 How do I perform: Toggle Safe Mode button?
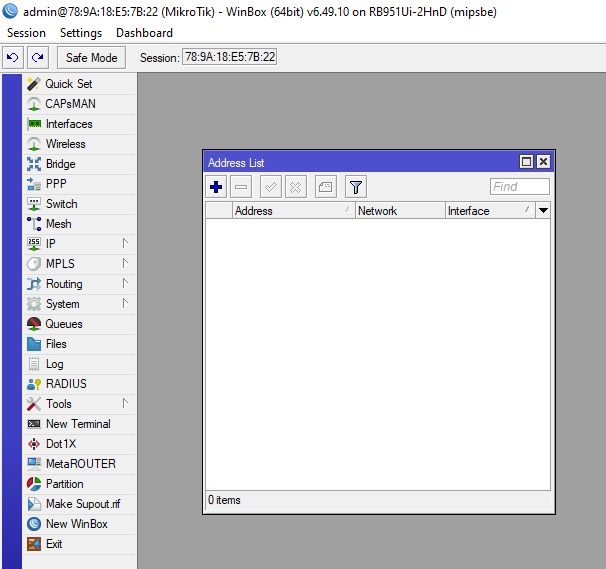click(x=91, y=58)
